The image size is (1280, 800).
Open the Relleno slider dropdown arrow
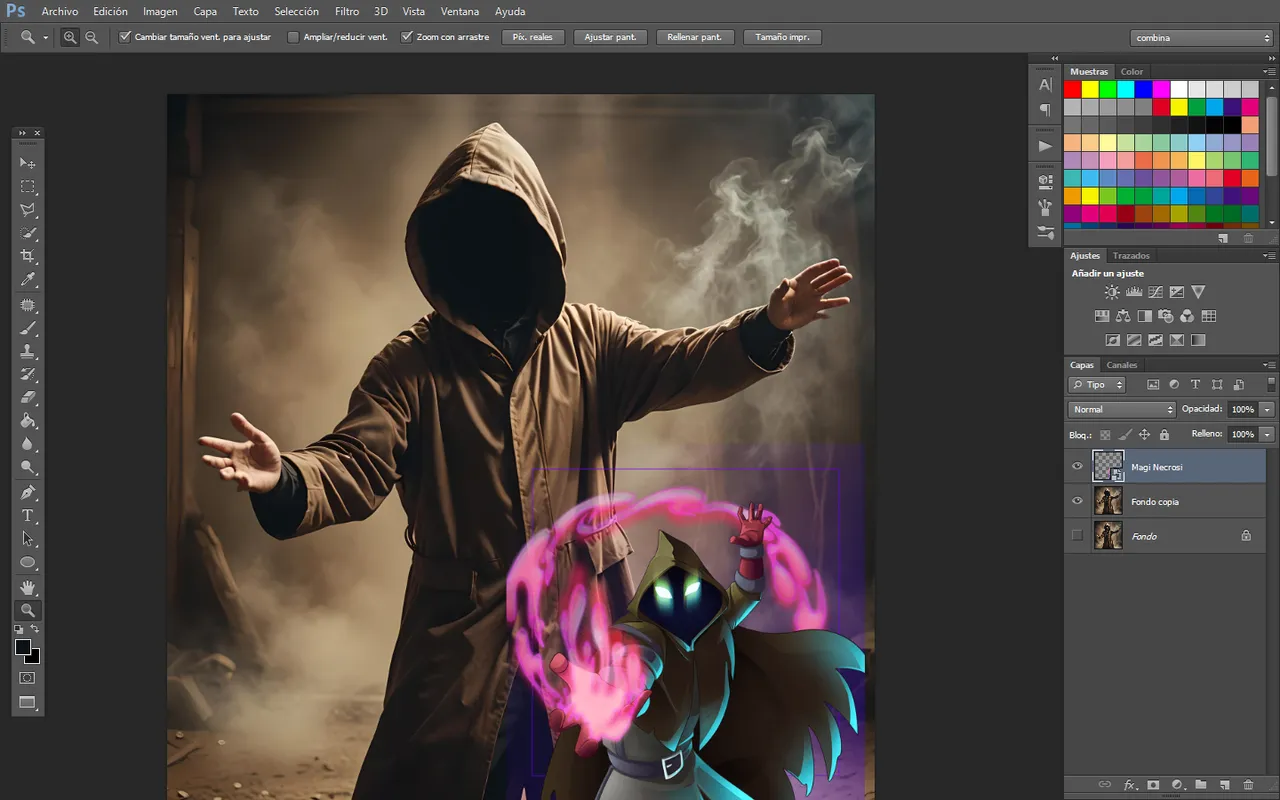(1268, 434)
